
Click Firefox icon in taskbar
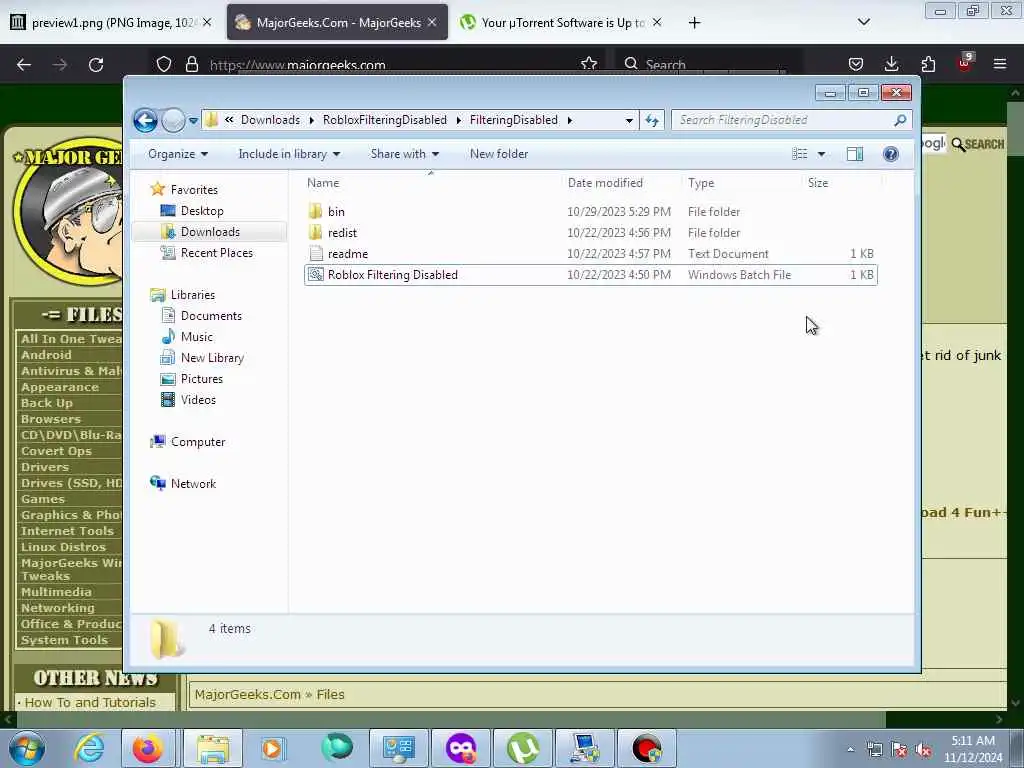(x=148, y=748)
